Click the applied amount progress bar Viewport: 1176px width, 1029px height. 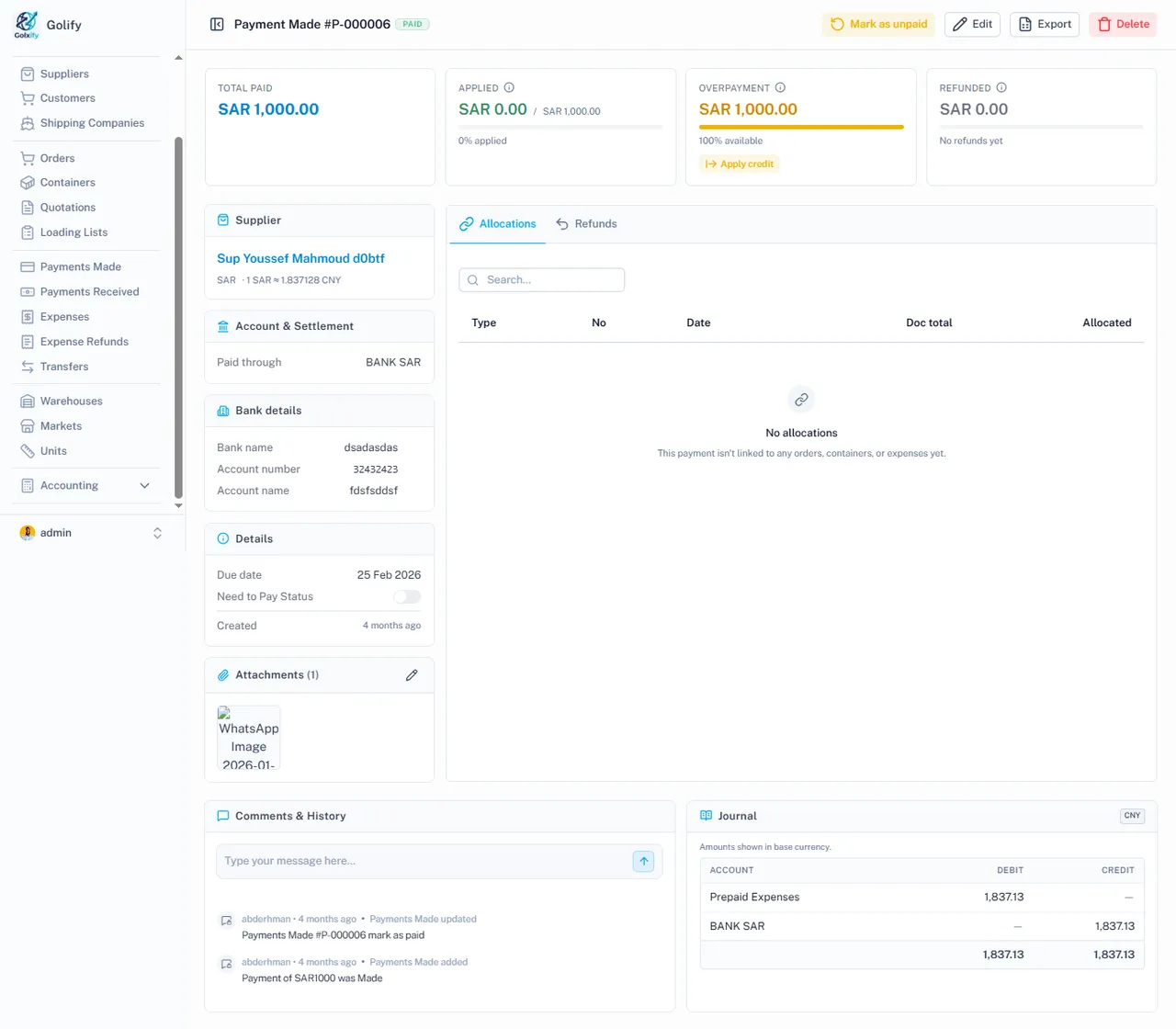pyautogui.click(x=560, y=127)
